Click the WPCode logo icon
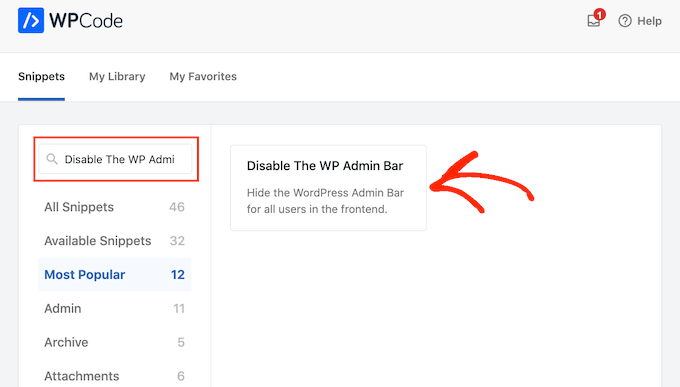The width and height of the screenshot is (680, 387). (x=31, y=20)
